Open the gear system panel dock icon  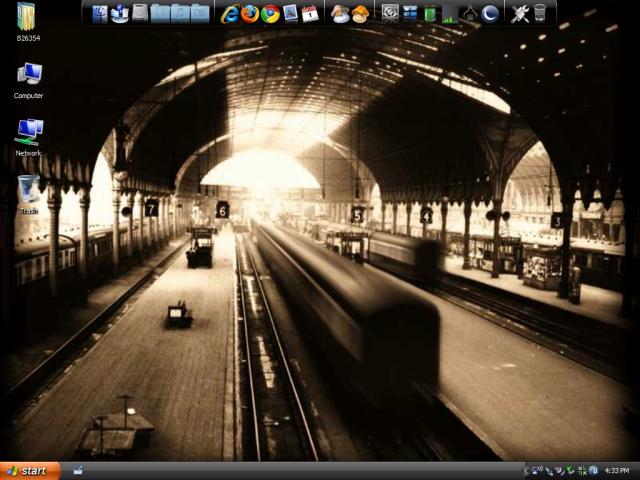390,14
